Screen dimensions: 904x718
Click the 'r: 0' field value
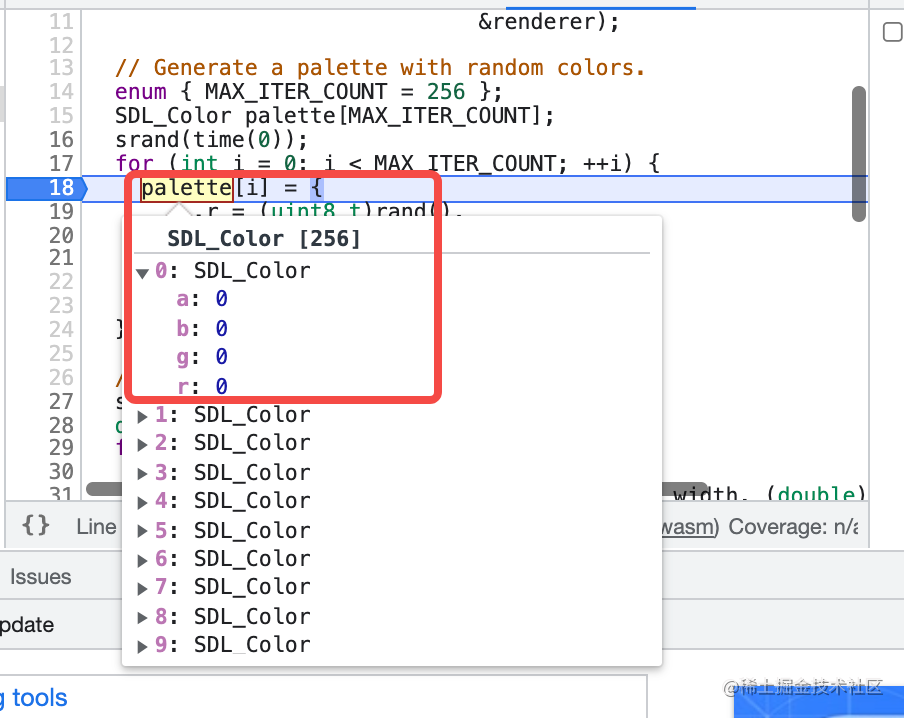tap(221, 386)
